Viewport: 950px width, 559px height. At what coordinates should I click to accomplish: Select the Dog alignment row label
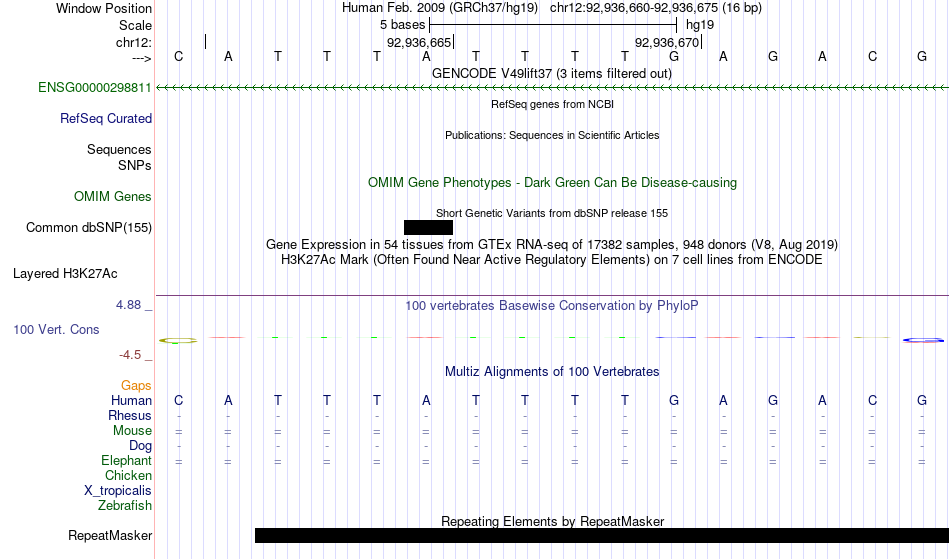pyautogui.click(x=141, y=446)
